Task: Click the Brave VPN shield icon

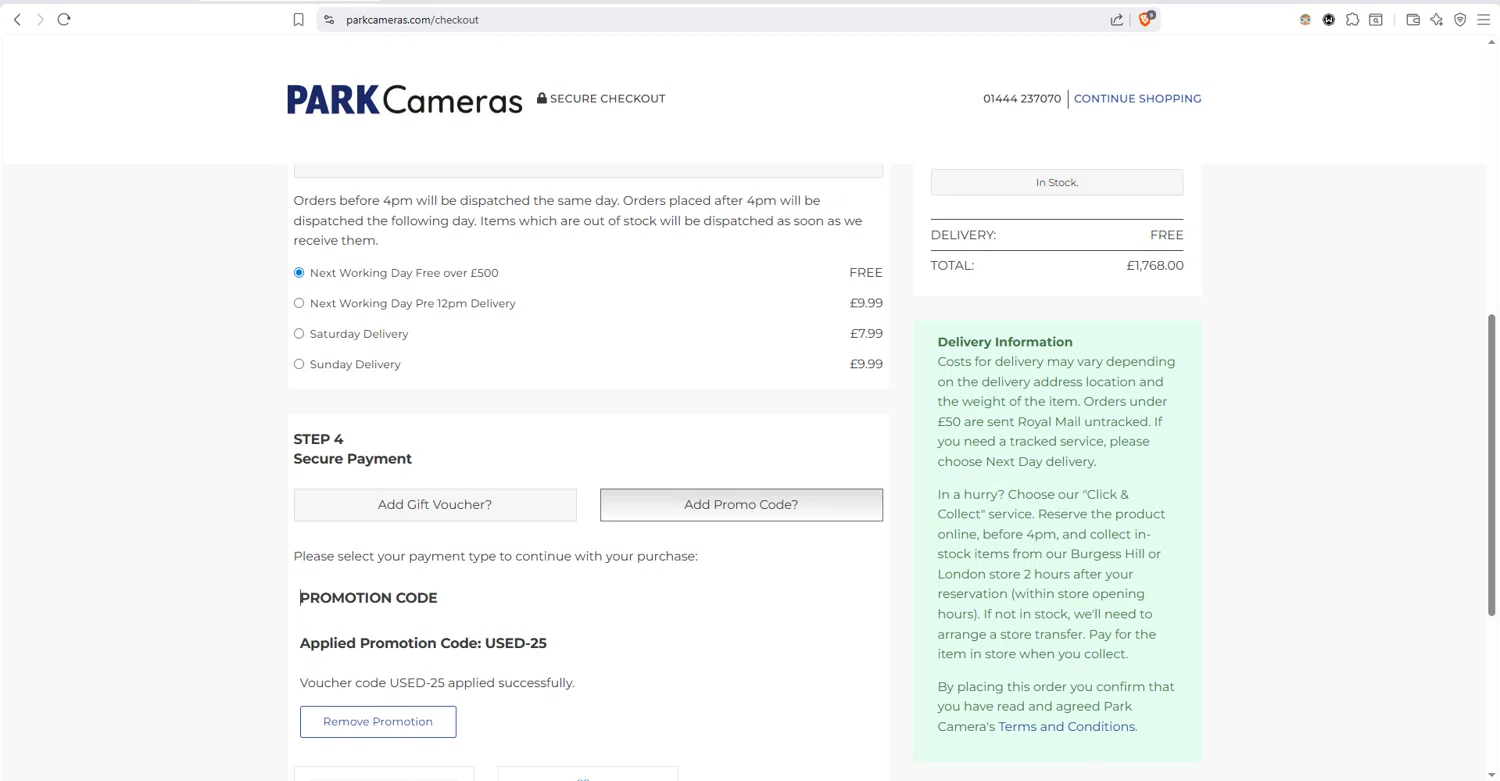Action: (1460, 19)
